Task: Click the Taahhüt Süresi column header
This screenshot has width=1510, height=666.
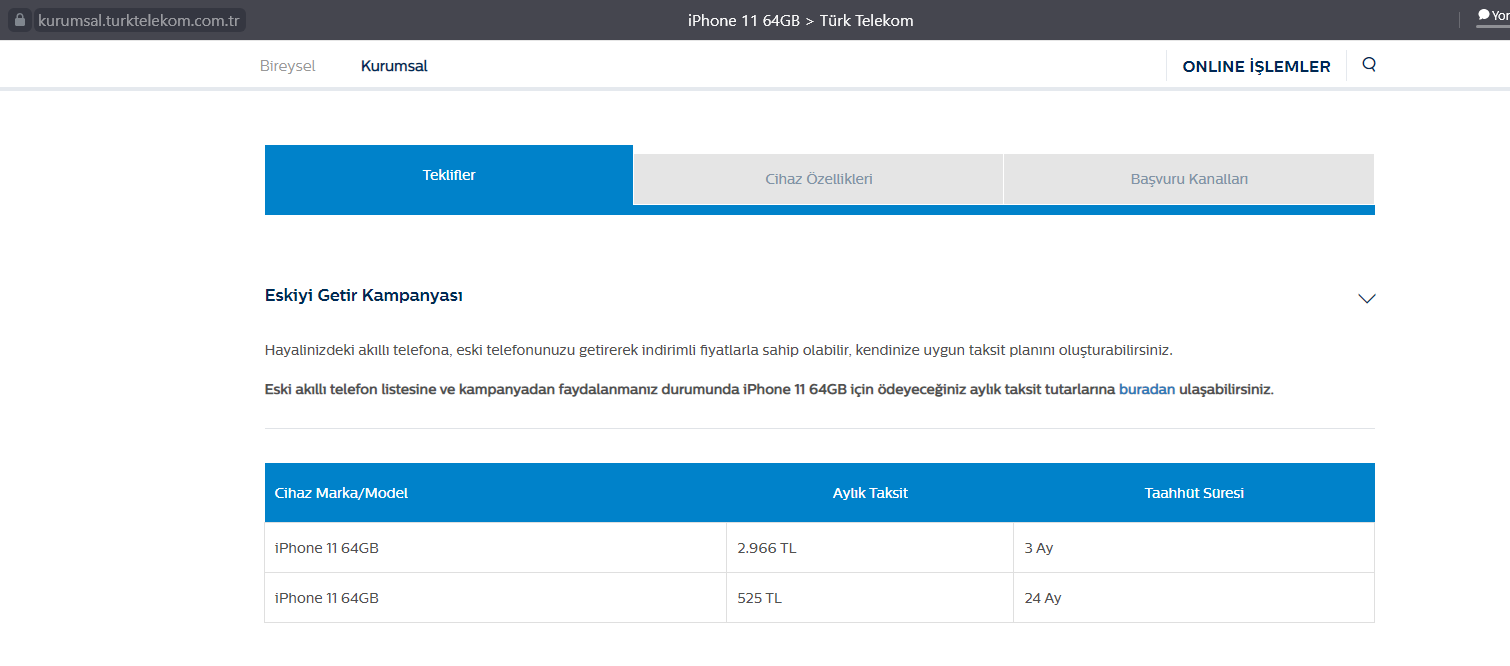Action: point(1194,493)
